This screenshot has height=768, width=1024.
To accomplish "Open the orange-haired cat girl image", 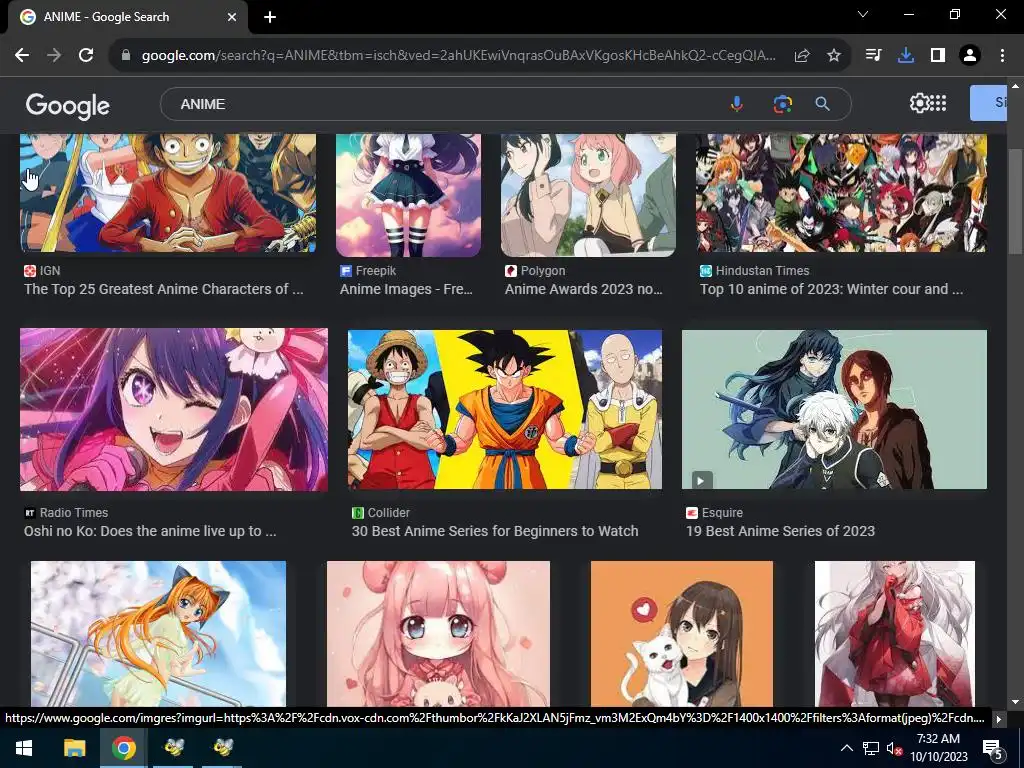I will tap(158, 633).
